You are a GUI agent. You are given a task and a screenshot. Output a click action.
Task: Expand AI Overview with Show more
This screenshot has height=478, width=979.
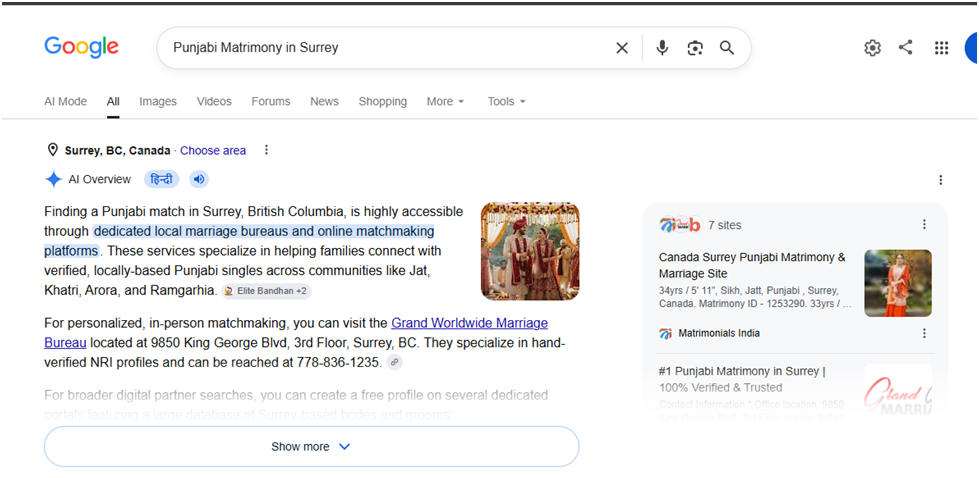312,447
